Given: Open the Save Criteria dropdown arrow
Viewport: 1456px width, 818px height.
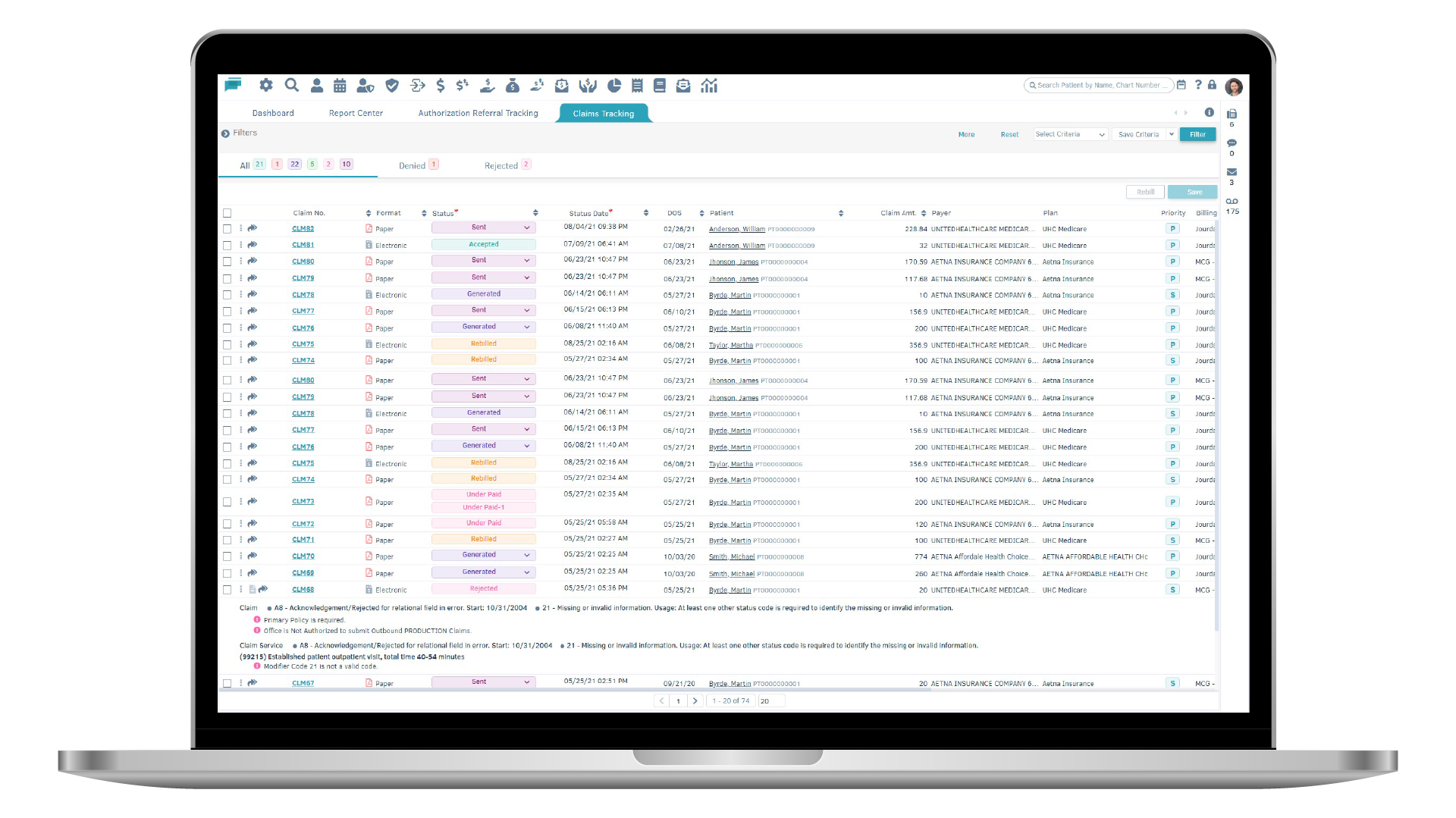Looking at the screenshot, I should 1172,134.
